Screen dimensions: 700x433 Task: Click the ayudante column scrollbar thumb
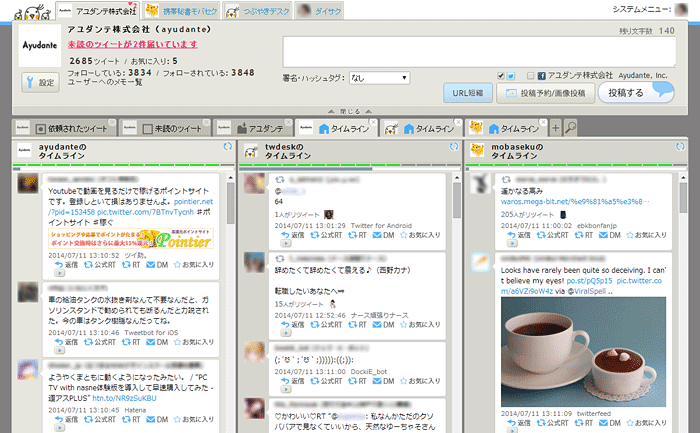[x=230, y=203]
